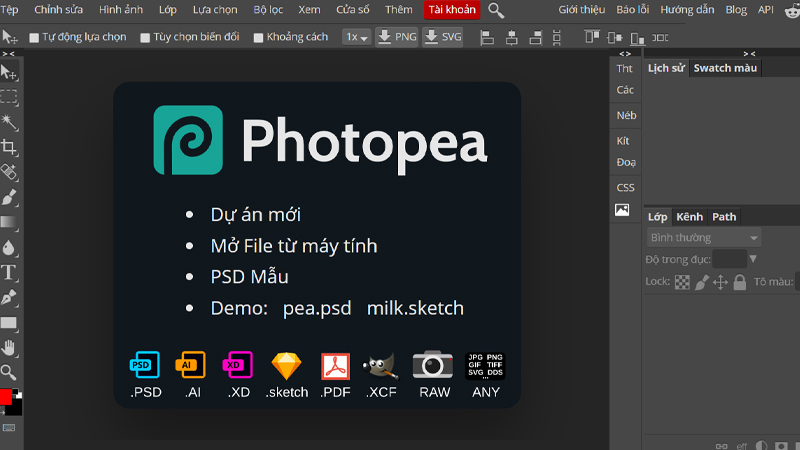The image size is (800, 450).
Task: Export with the PNG download button
Action: pos(397,37)
